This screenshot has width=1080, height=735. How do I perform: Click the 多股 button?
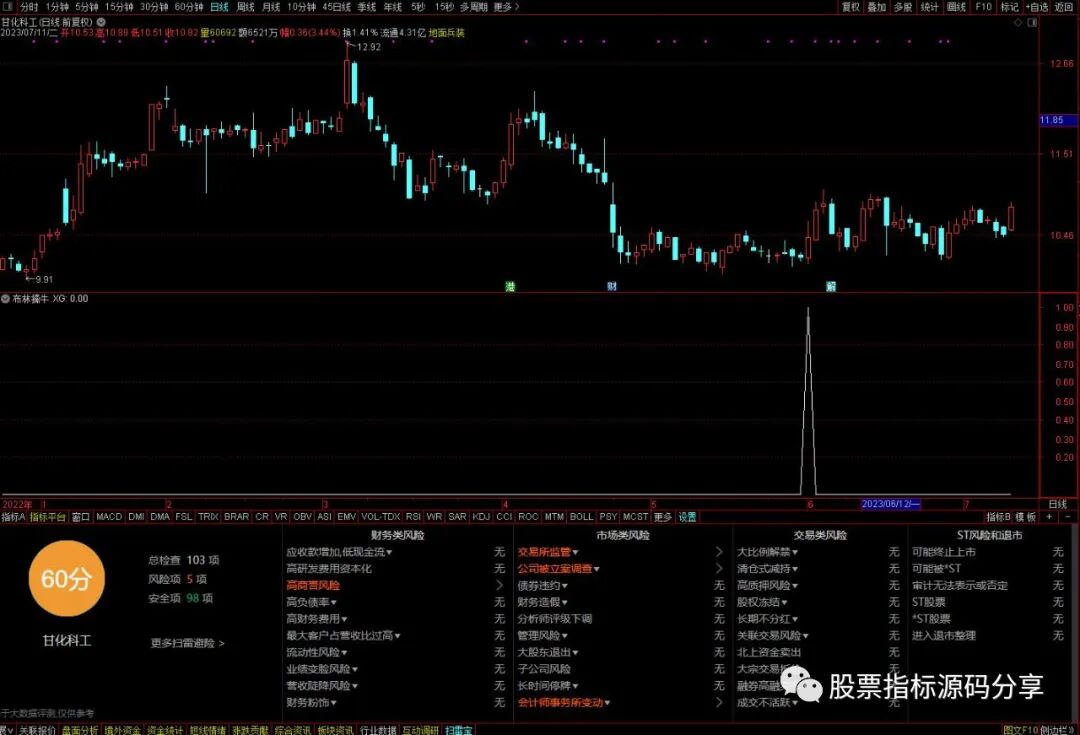(903, 6)
